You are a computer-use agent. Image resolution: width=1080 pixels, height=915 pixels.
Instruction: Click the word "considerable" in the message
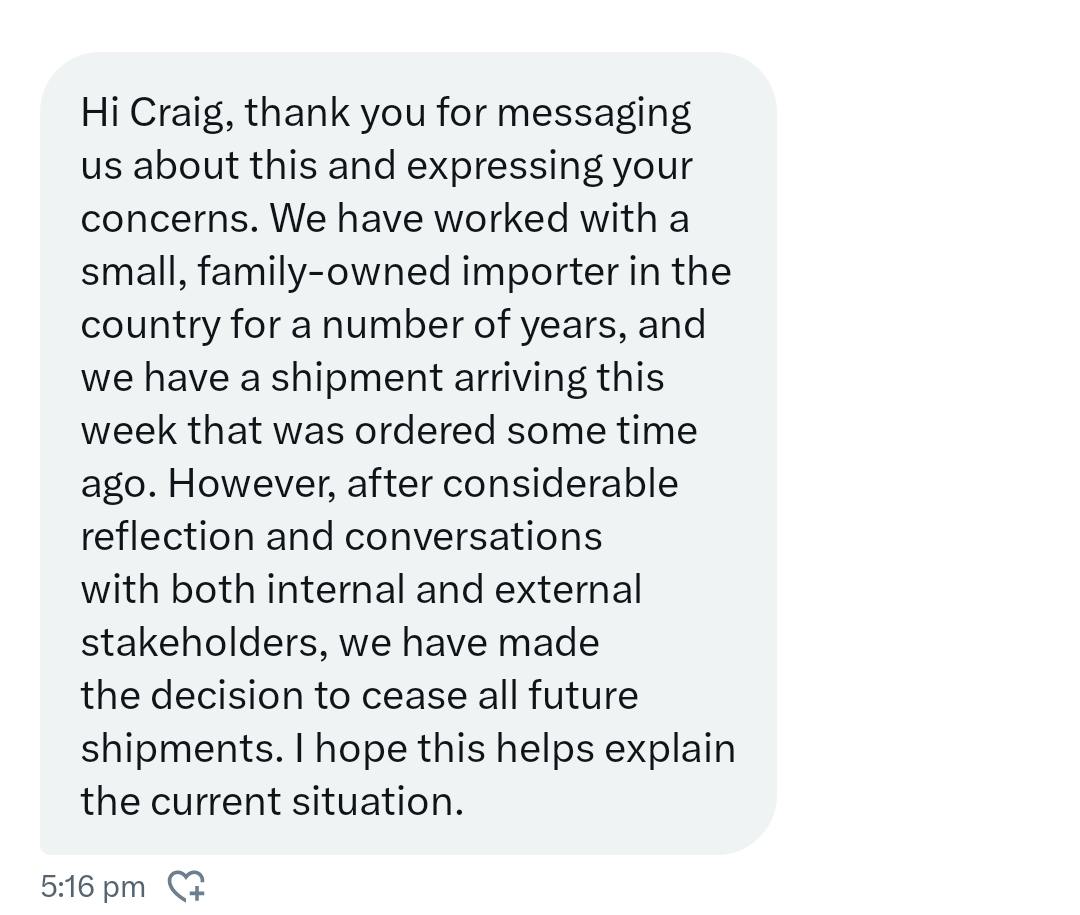[560, 484]
